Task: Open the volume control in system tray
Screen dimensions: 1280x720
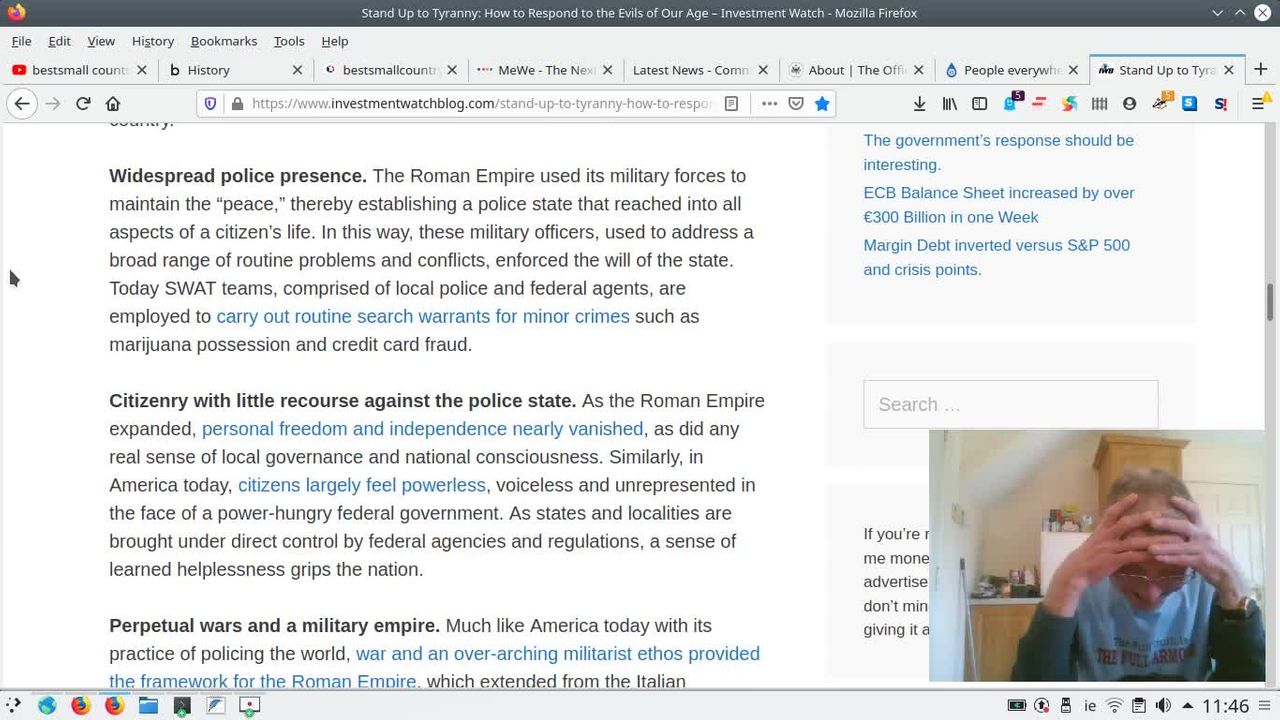Action: coord(1163,706)
